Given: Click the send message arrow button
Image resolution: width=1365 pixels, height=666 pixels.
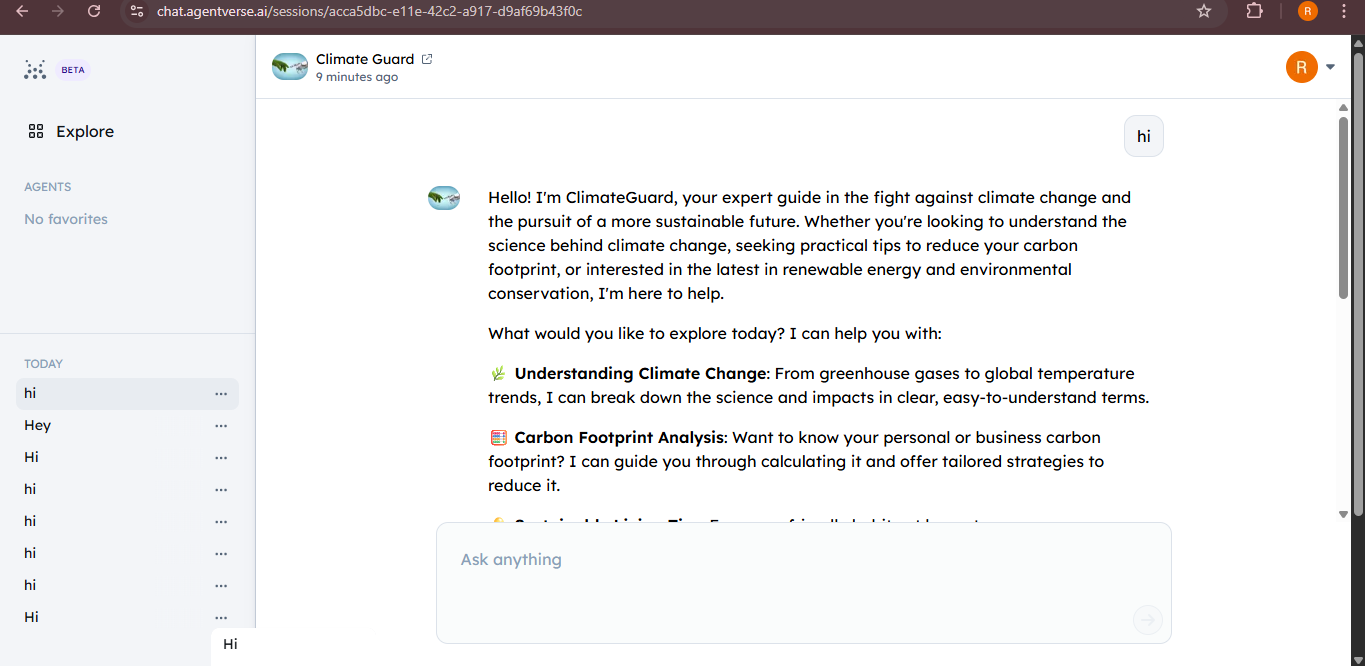Looking at the screenshot, I should pyautogui.click(x=1147, y=620).
